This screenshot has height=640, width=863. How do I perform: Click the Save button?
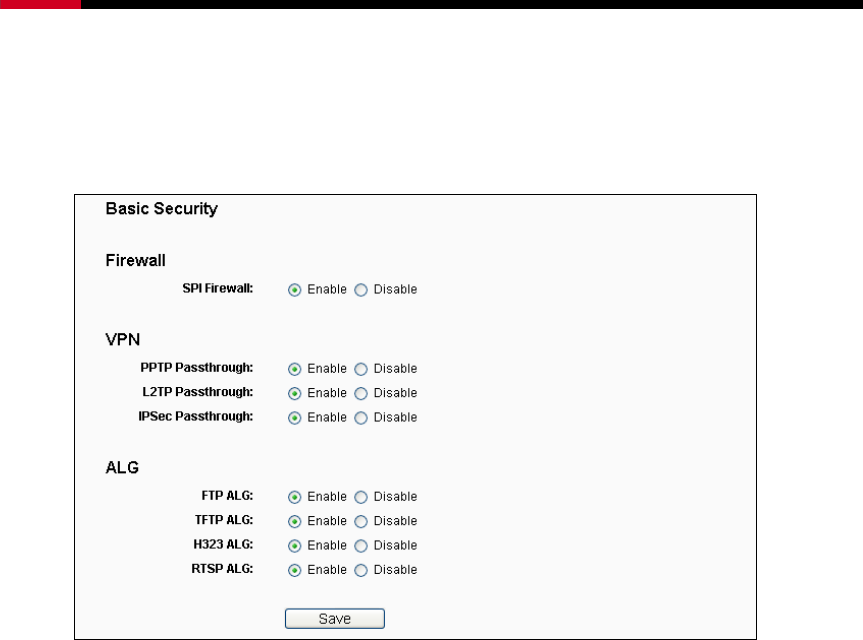tap(335, 619)
